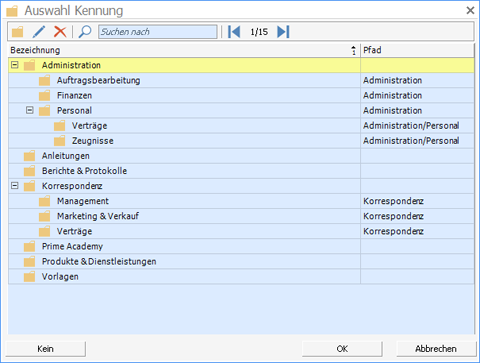Click the folder icon beside Zeugnisse
Image resolution: width=480 pixels, height=363 pixels.
pyautogui.click(x=60, y=141)
